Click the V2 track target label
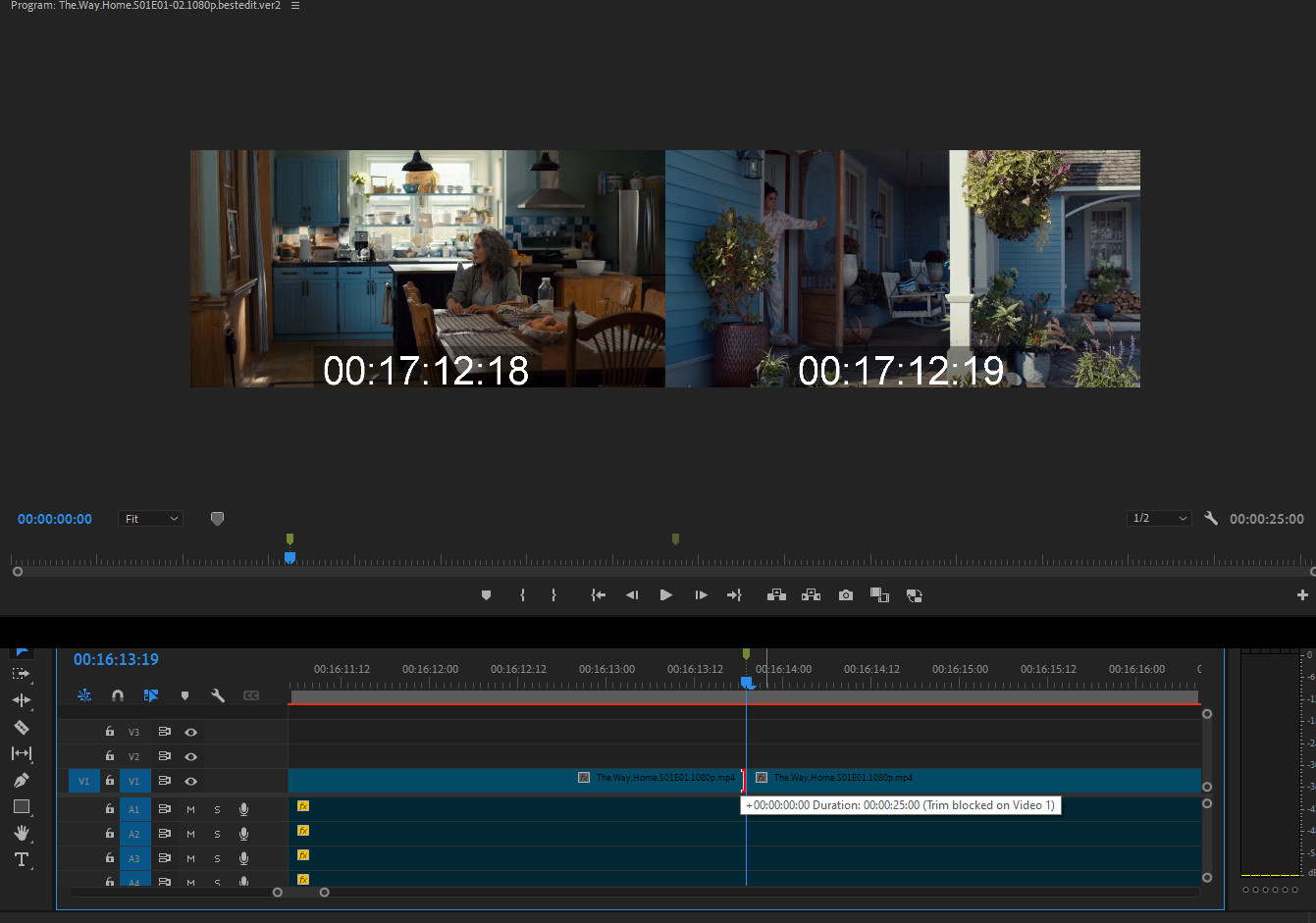Image resolution: width=1316 pixels, height=923 pixels. [134, 756]
